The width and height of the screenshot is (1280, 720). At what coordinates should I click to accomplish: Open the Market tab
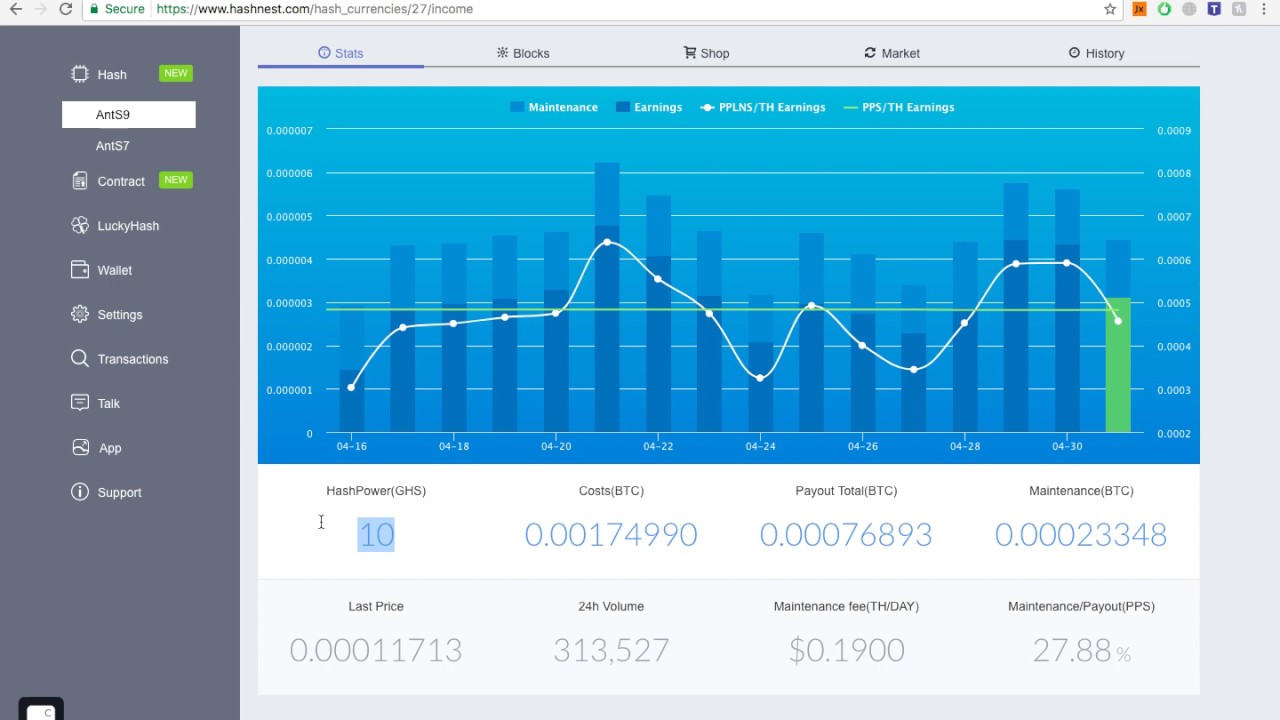[x=892, y=53]
